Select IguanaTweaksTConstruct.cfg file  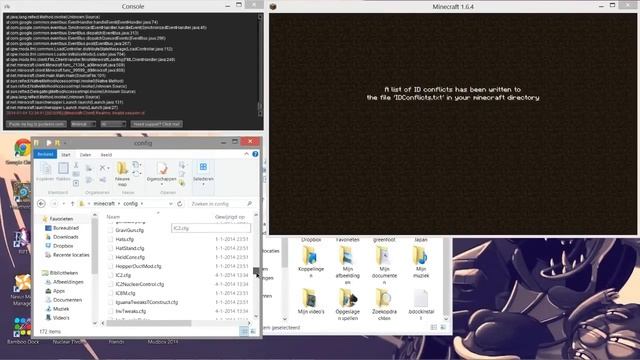click(x=147, y=302)
